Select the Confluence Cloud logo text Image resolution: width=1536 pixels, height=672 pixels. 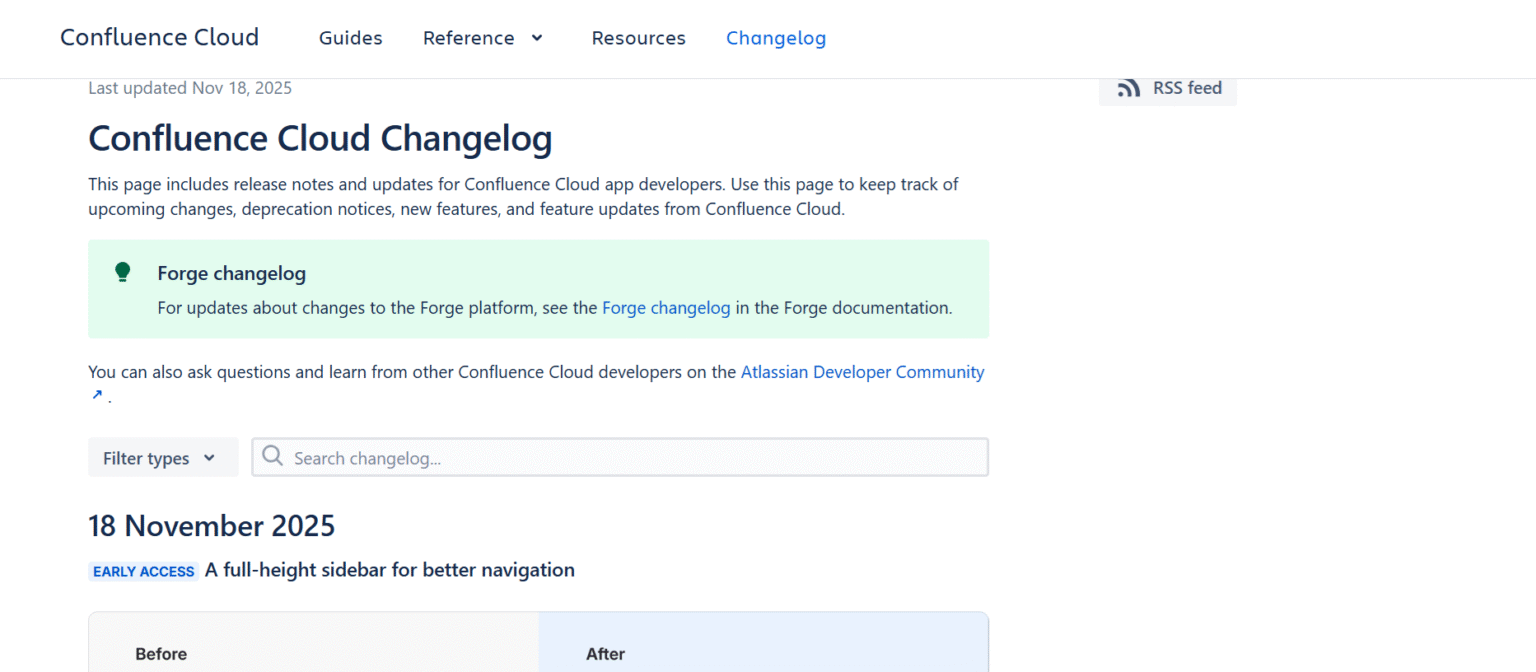pyautogui.click(x=159, y=37)
